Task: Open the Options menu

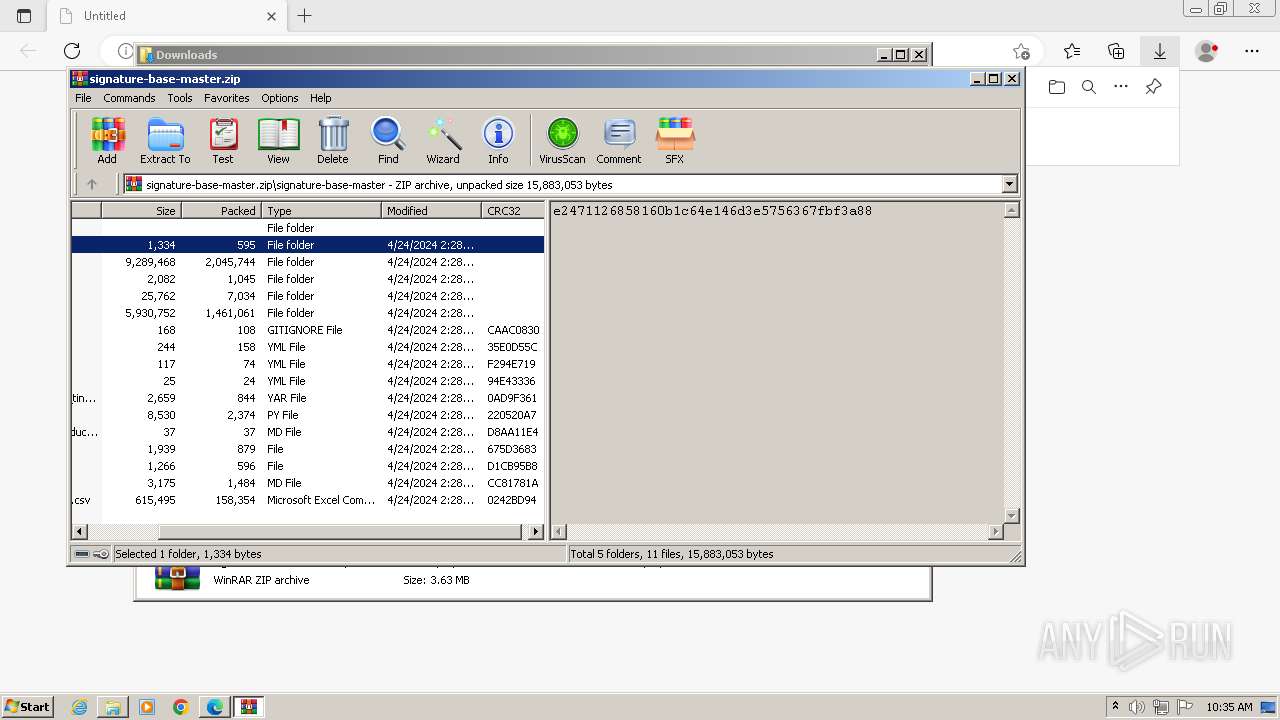Action: pyautogui.click(x=280, y=98)
